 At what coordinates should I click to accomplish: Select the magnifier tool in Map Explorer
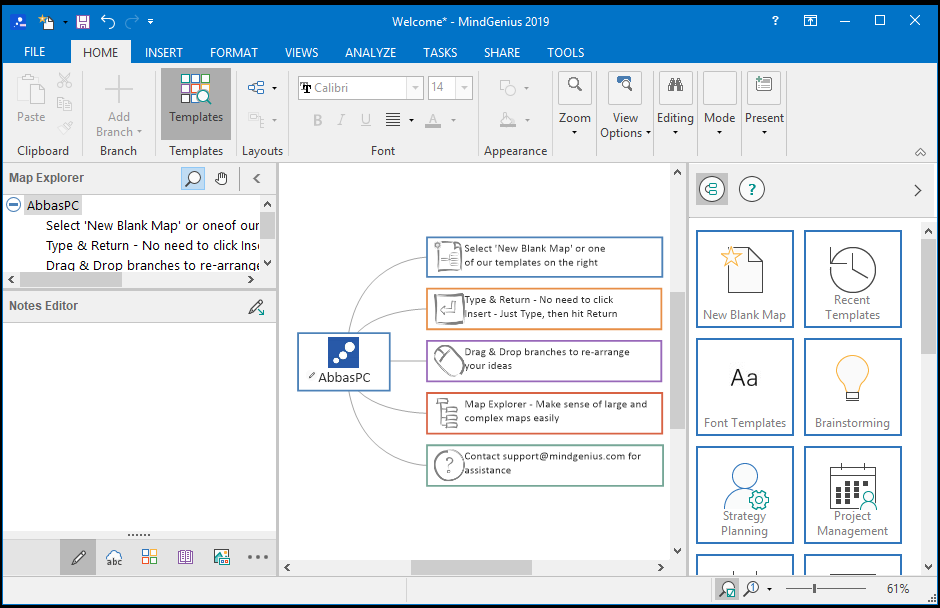193,178
